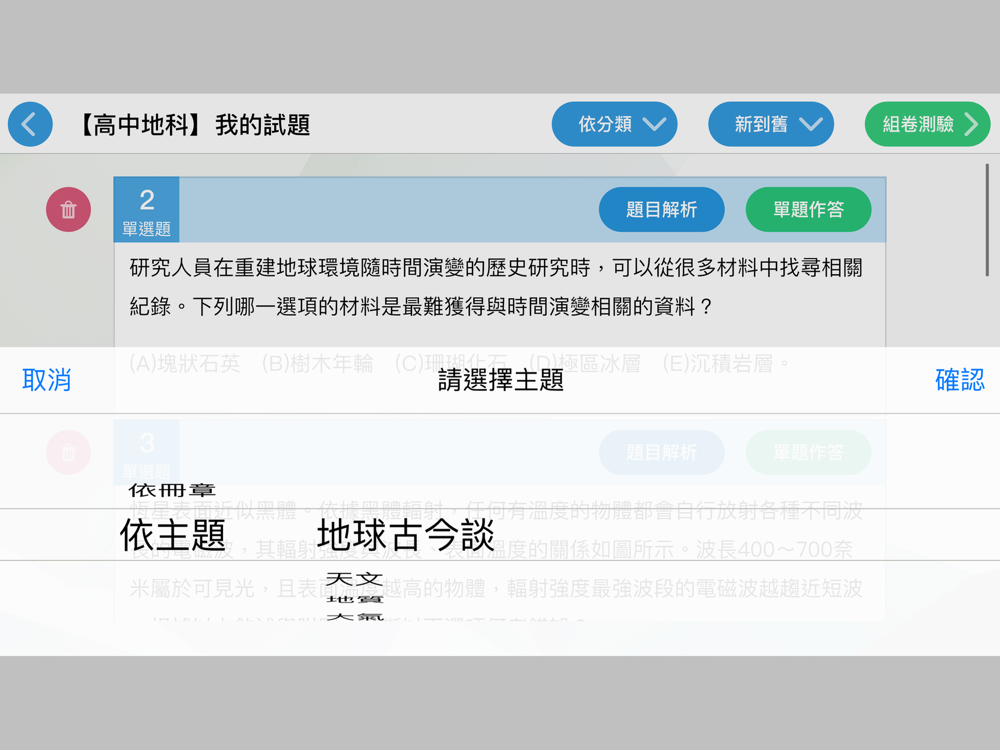
Task: Pick 依冊章 option in the picker
Action: (x=173, y=490)
